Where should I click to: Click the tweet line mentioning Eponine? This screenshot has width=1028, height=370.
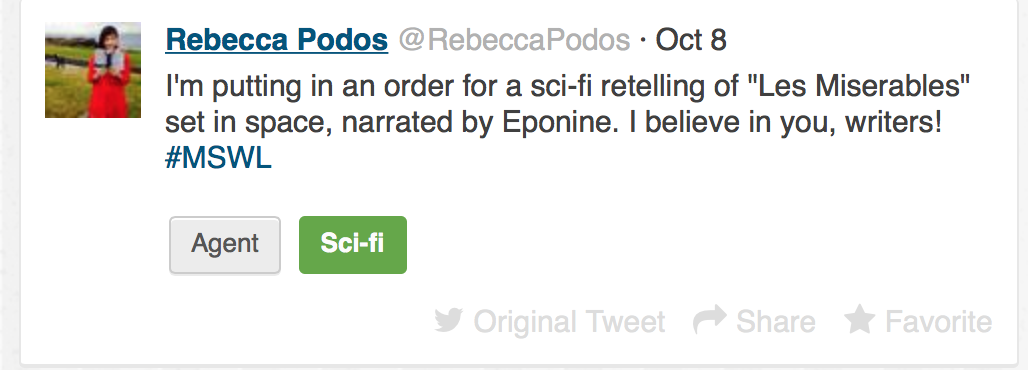tap(554, 123)
